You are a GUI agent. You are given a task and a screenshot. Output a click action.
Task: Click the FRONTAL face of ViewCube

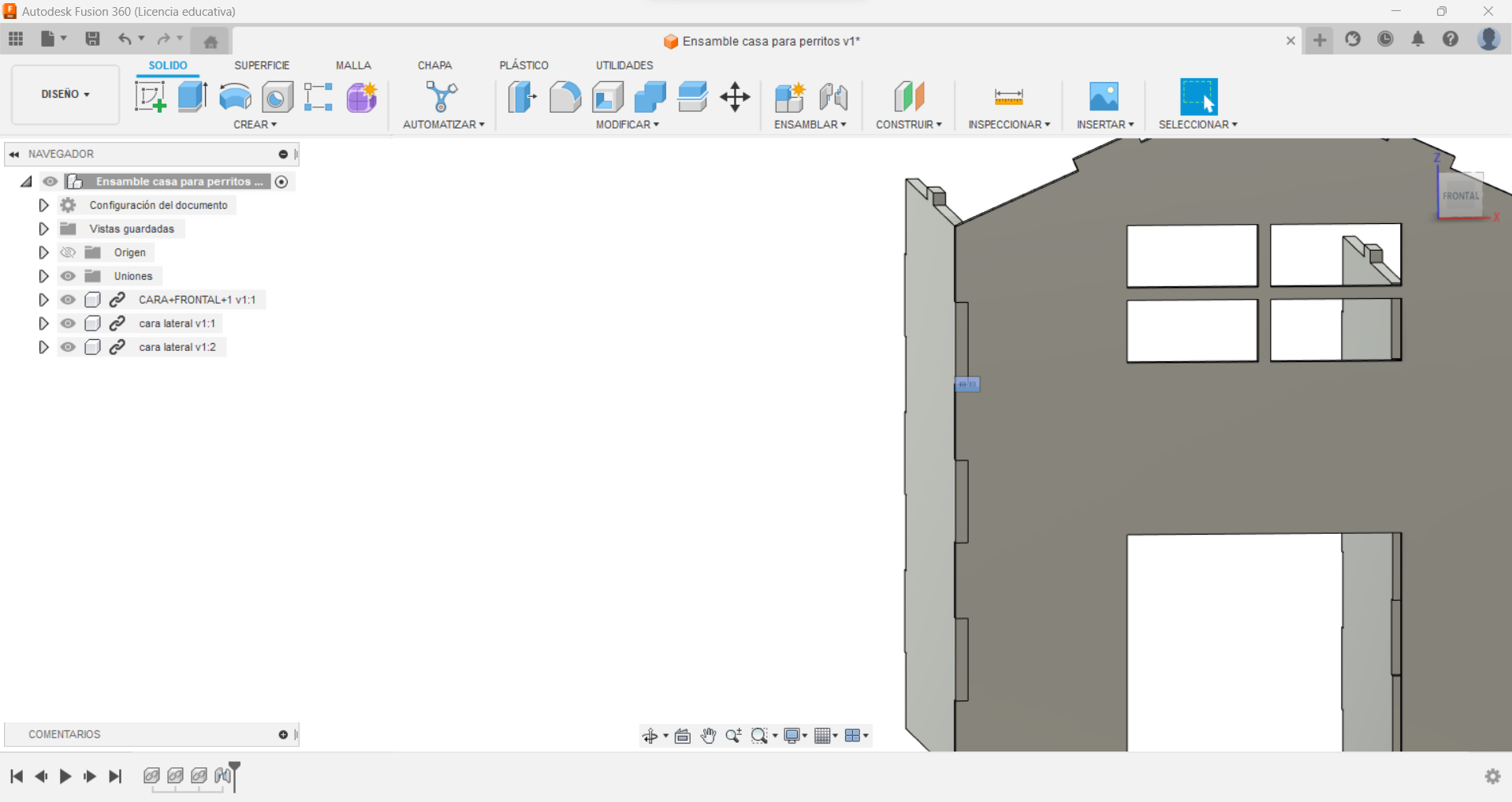coord(1460,196)
